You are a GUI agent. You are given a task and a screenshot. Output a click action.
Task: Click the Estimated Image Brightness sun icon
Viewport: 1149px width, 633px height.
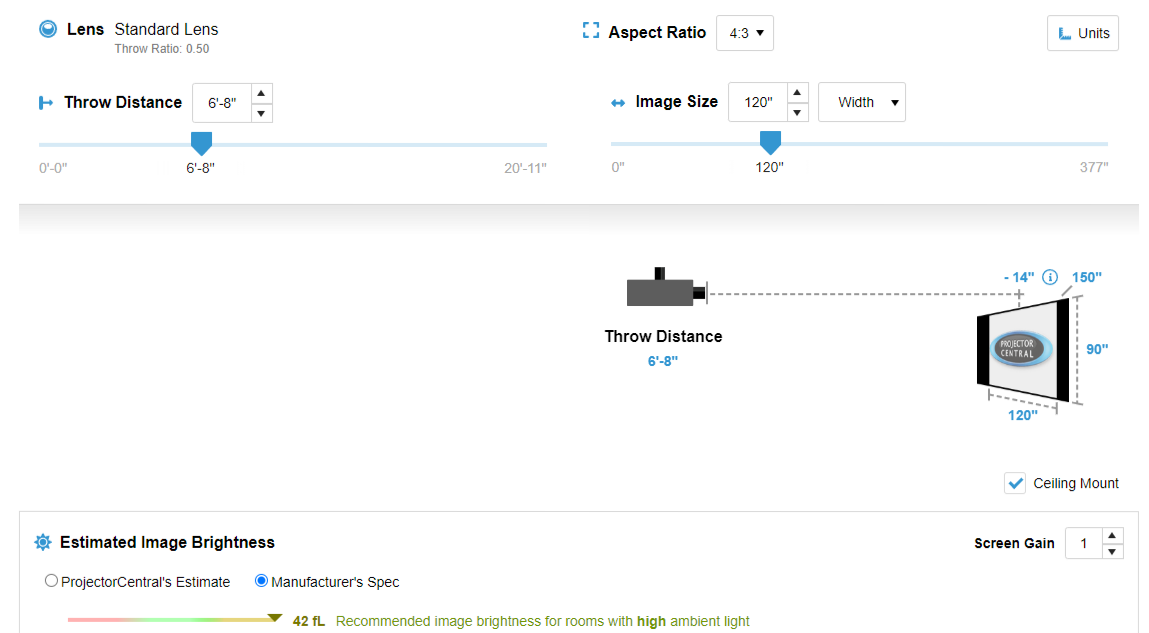tap(43, 542)
